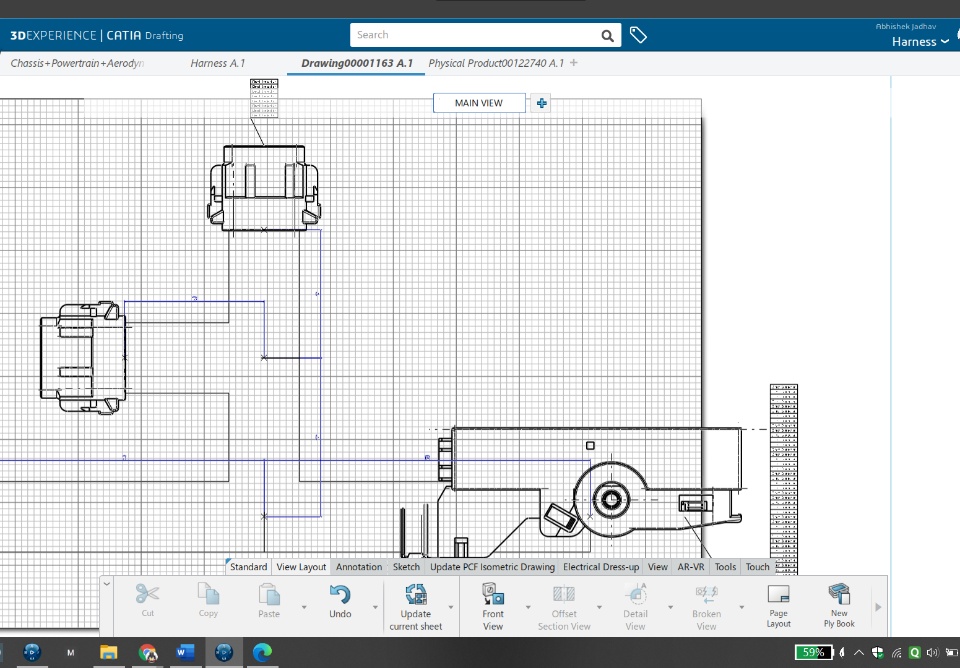Create a New Ply Book

838,594
